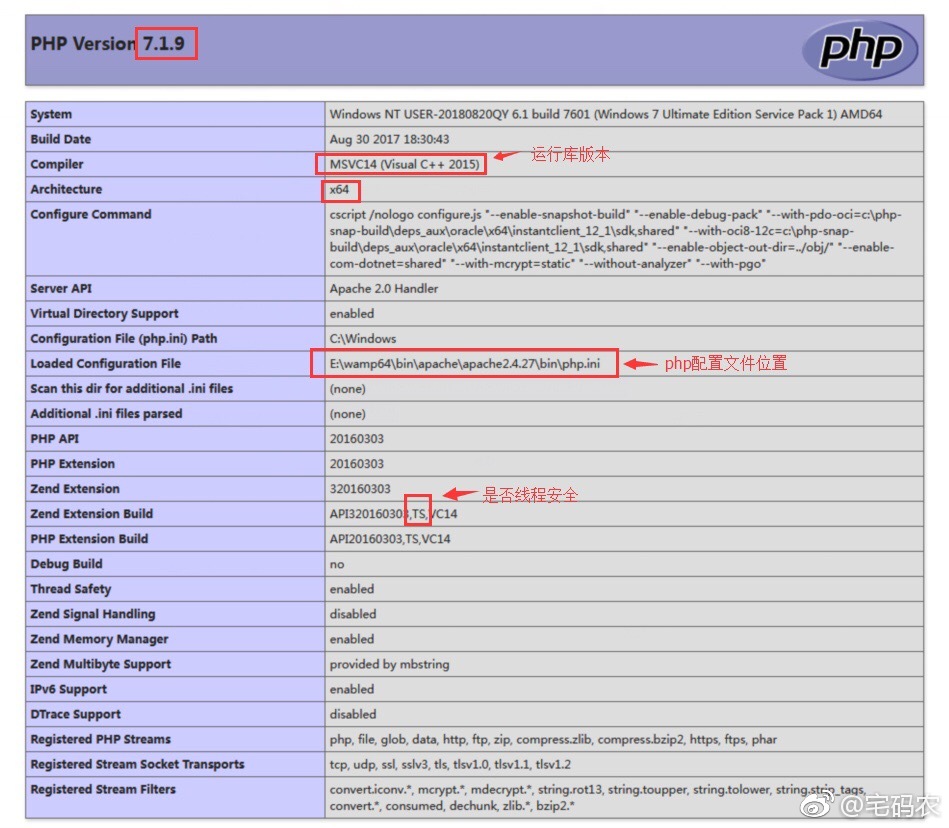Select the 'Registered Stream Filters' row label
Image resolution: width=949 pixels, height=828 pixels.
point(103,789)
